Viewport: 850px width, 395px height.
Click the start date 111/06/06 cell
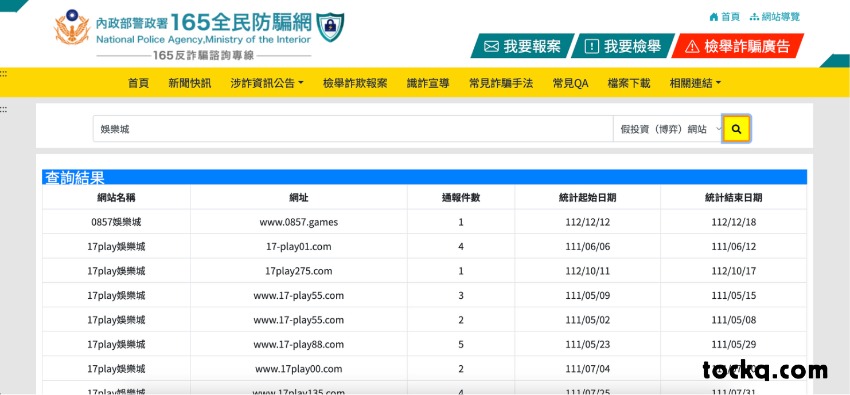[x=588, y=247]
